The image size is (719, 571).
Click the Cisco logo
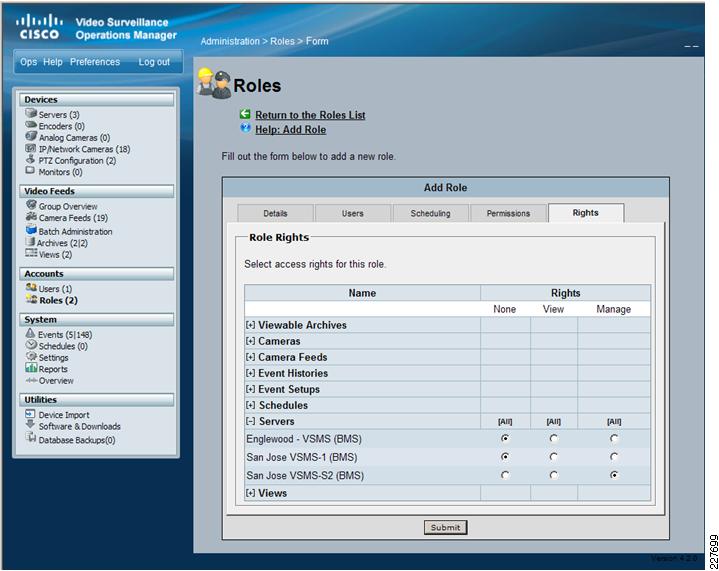39,27
